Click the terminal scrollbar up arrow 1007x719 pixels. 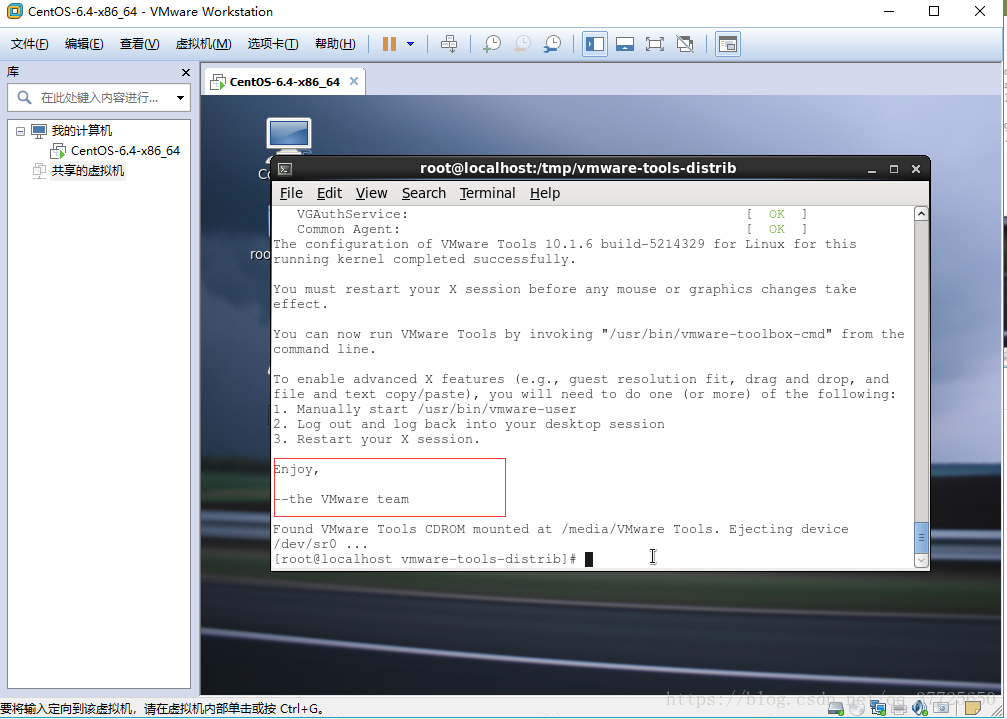coord(921,214)
